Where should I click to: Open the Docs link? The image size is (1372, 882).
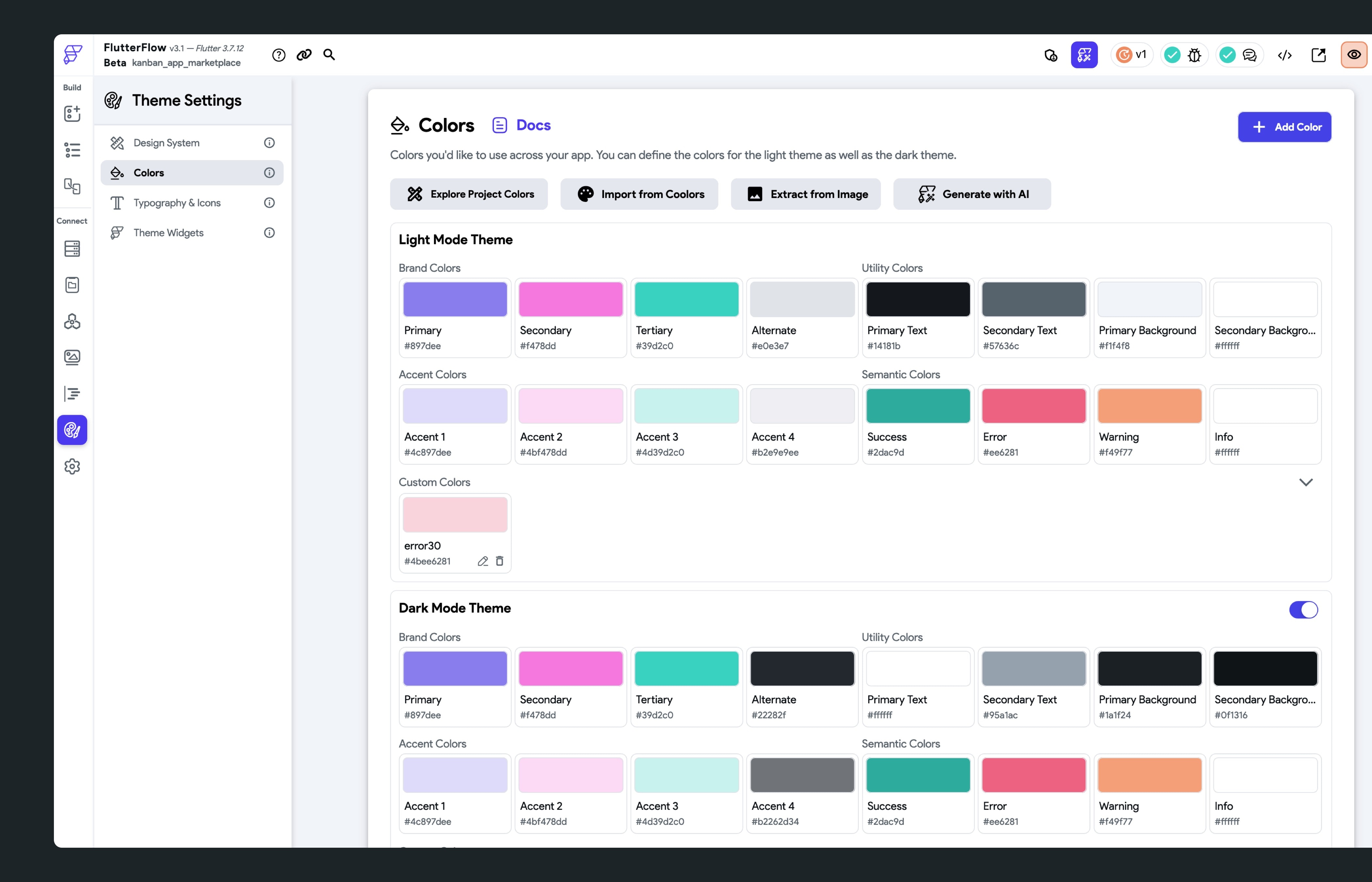point(532,125)
